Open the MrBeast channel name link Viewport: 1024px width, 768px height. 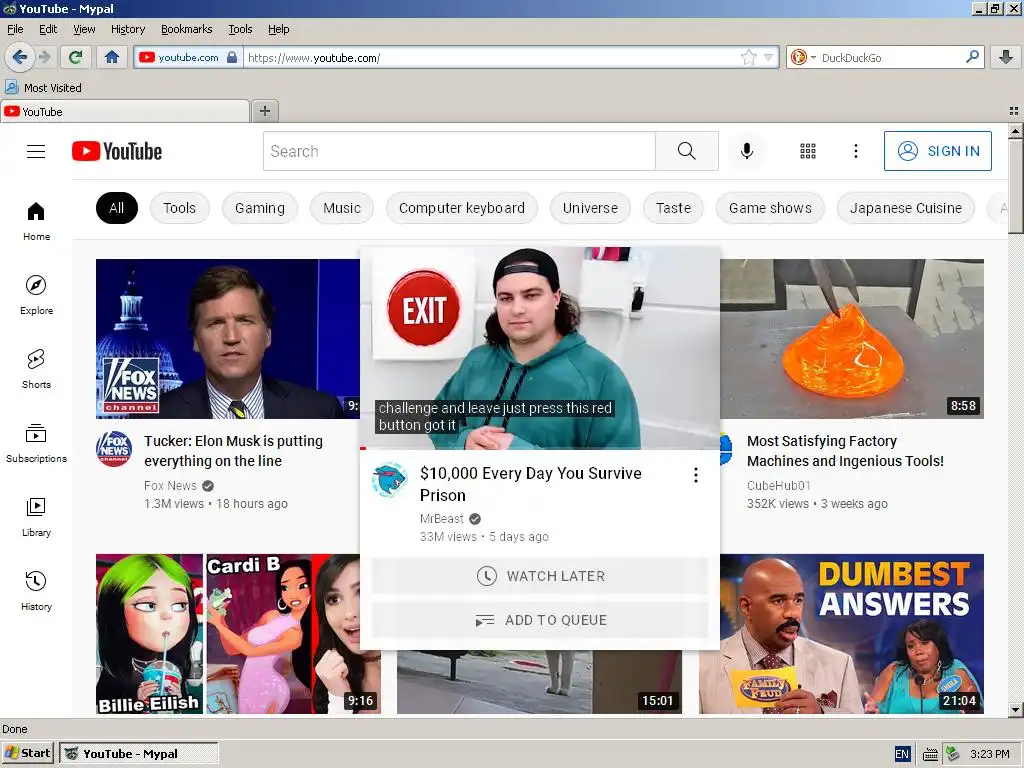[x=441, y=519]
